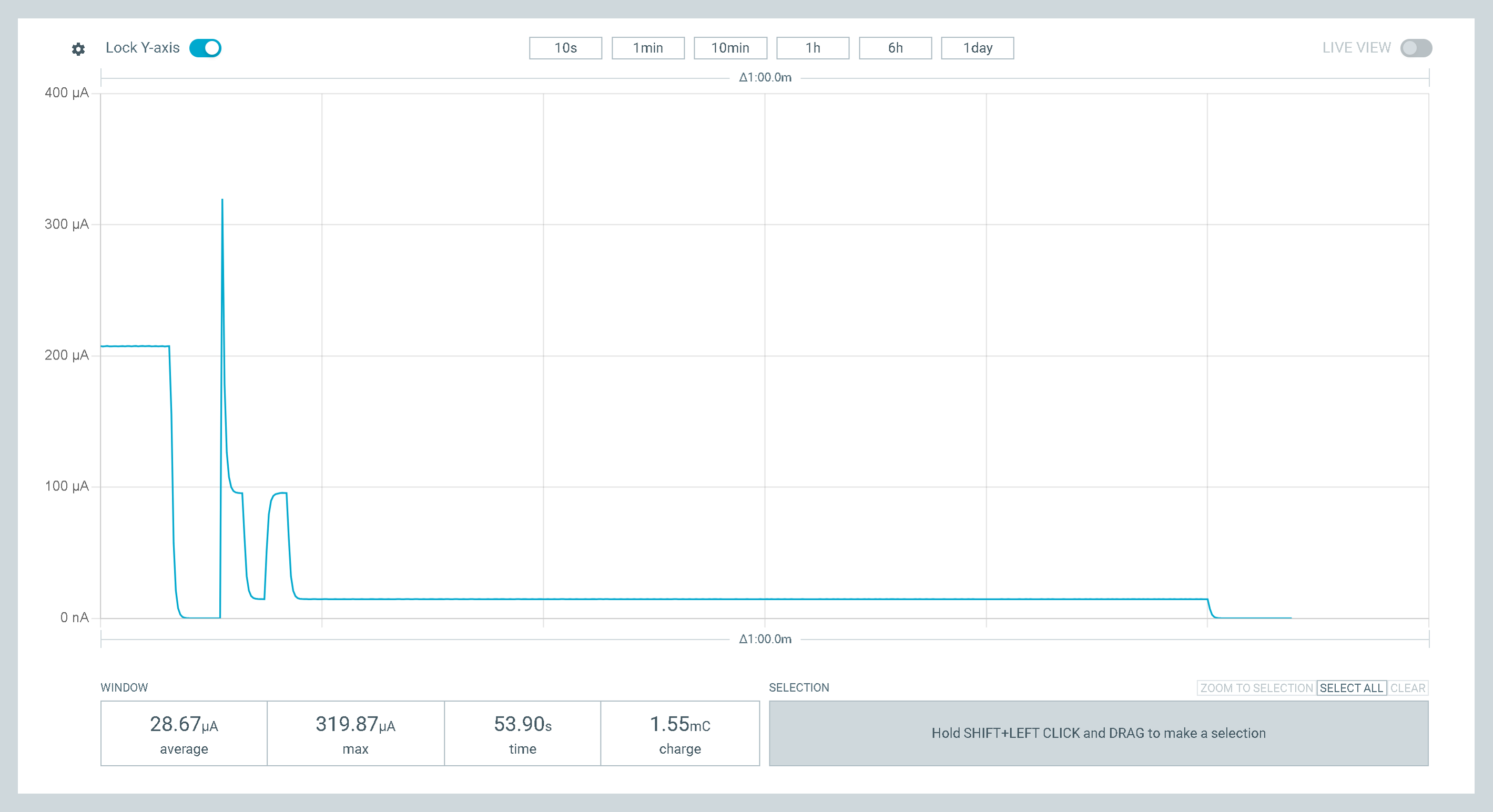Click the average current readout box
The height and width of the screenshot is (812, 1493).
(x=184, y=733)
